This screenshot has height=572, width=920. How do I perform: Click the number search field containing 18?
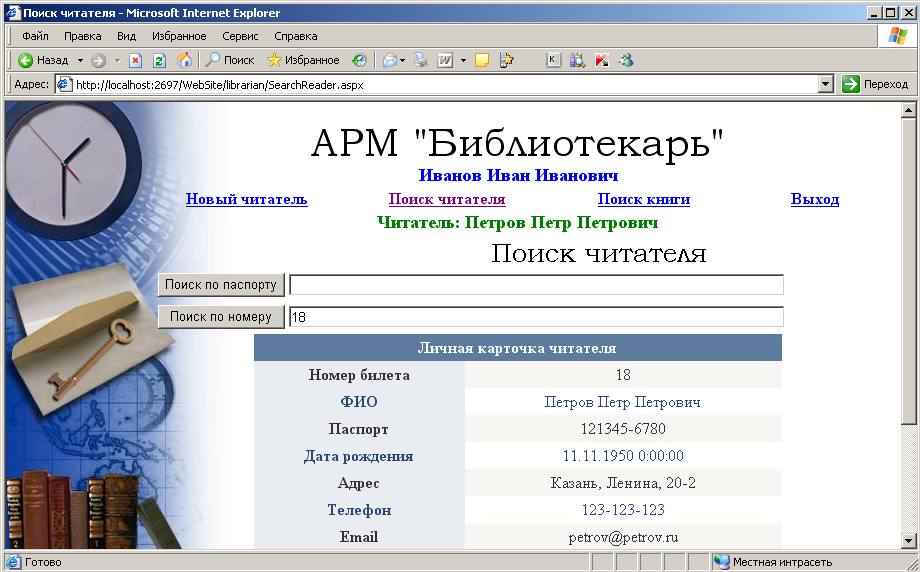tap(536, 317)
